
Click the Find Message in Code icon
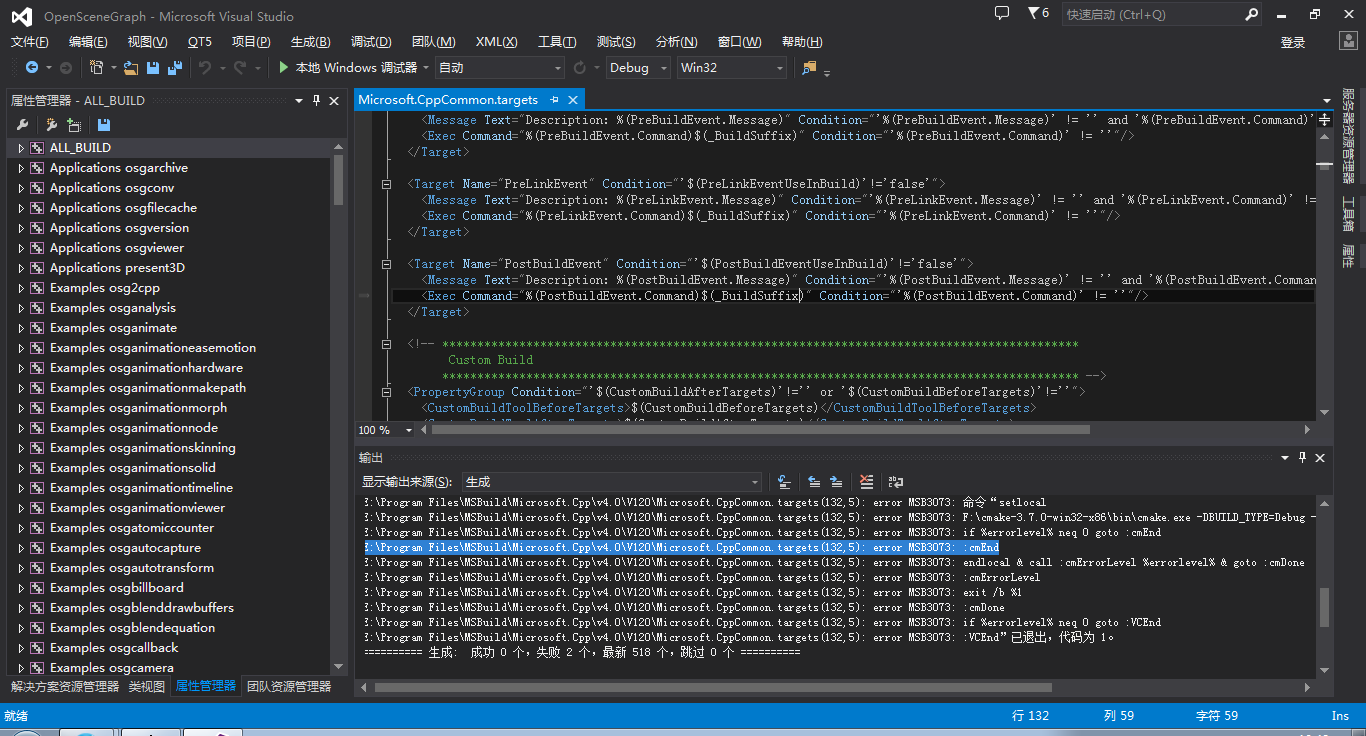(785, 482)
